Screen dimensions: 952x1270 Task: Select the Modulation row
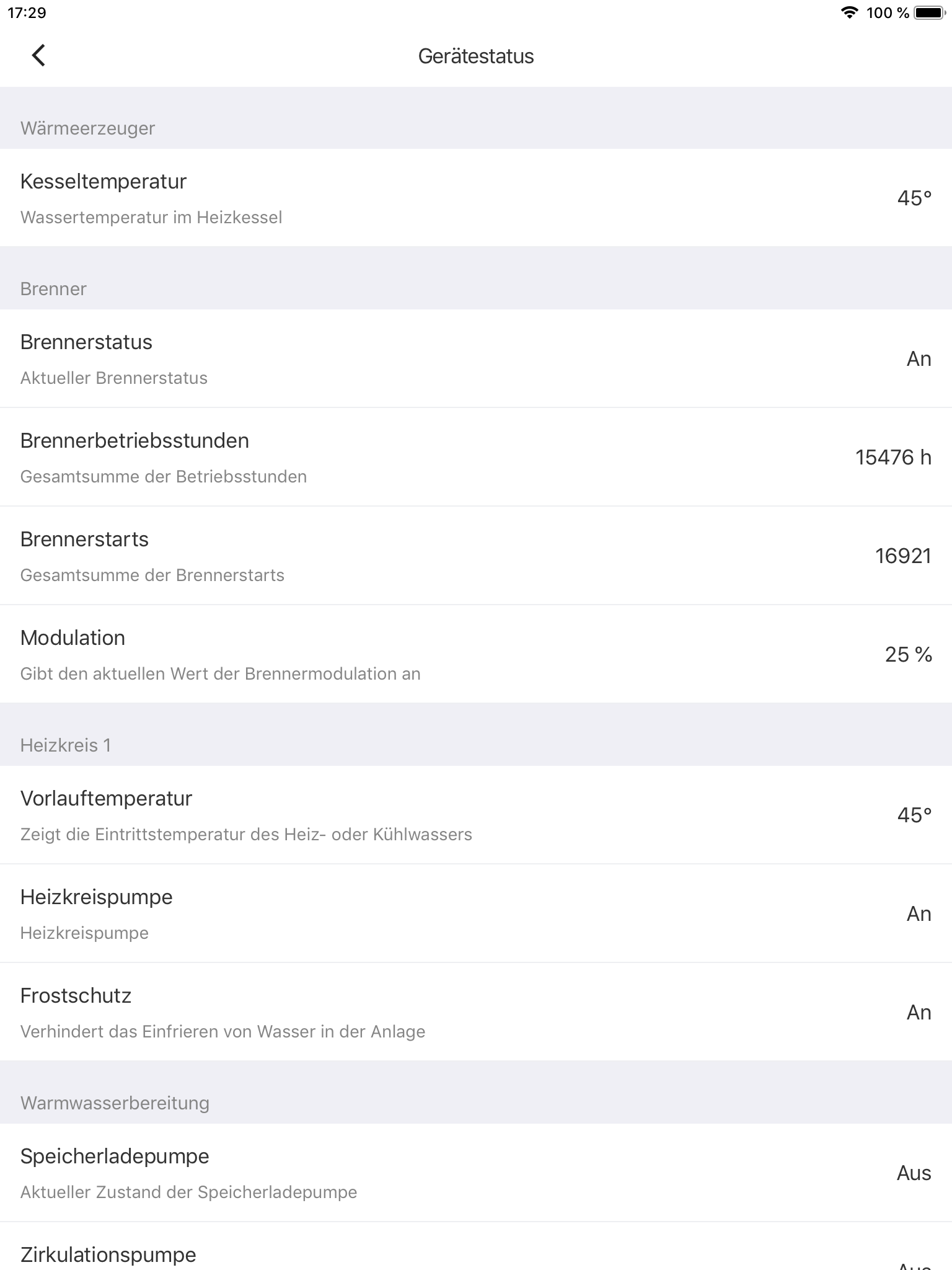[476, 654]
